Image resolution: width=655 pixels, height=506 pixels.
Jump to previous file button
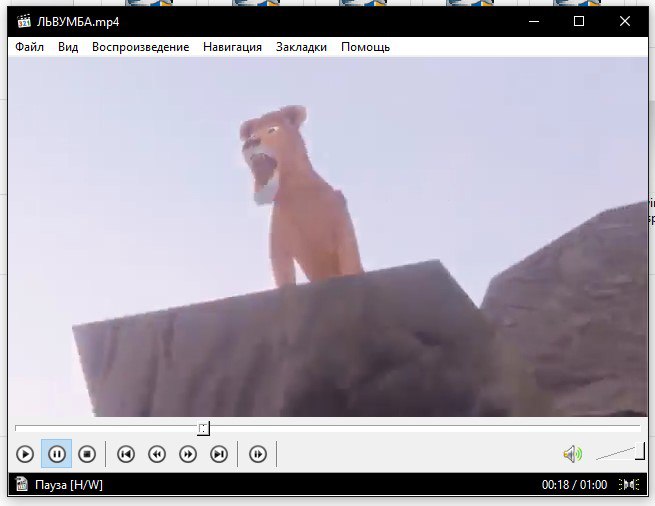[x=126, y=454]
